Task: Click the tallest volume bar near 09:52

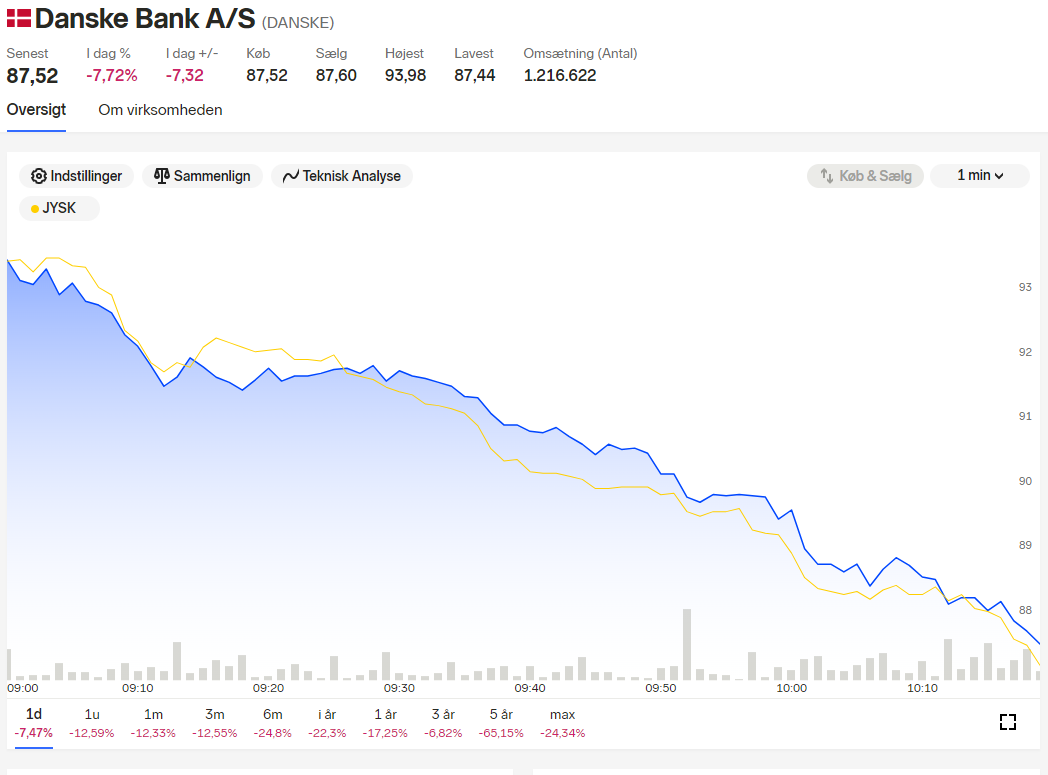Action: click(x=686, y=644)
